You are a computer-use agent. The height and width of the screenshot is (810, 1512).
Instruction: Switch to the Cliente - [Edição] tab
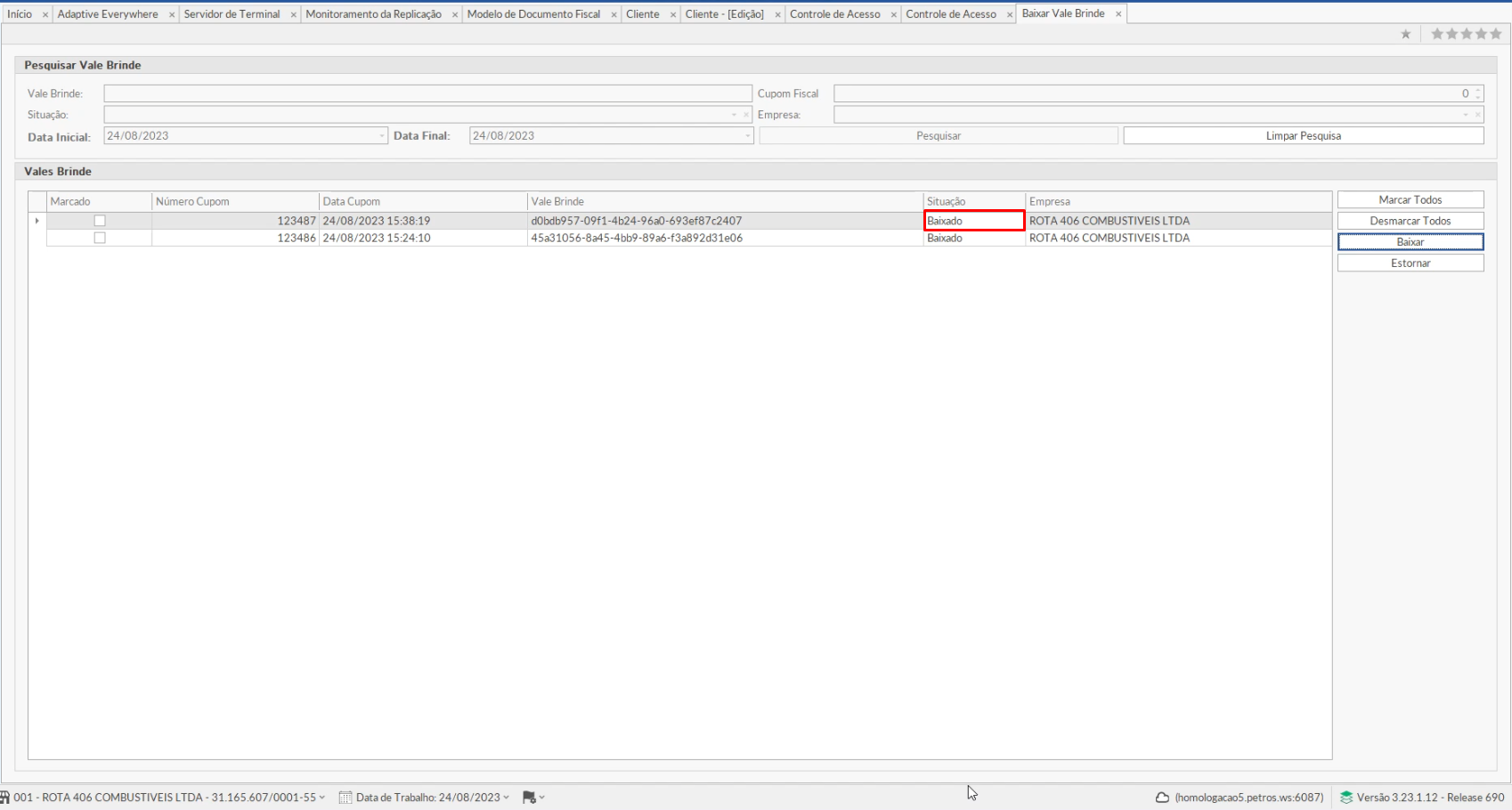coord(724,14)
